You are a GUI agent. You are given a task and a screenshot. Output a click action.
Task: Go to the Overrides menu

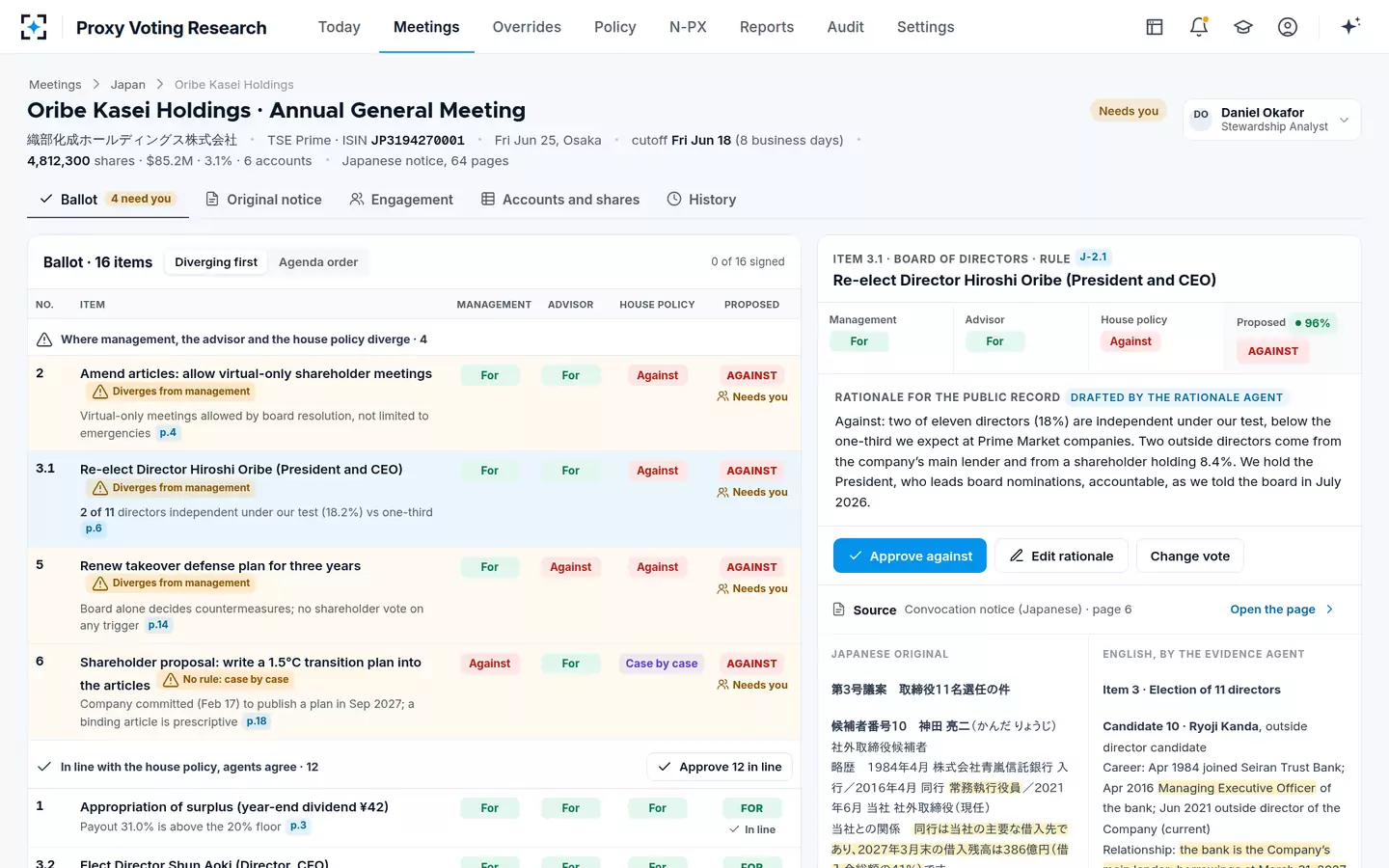point(527,27)
